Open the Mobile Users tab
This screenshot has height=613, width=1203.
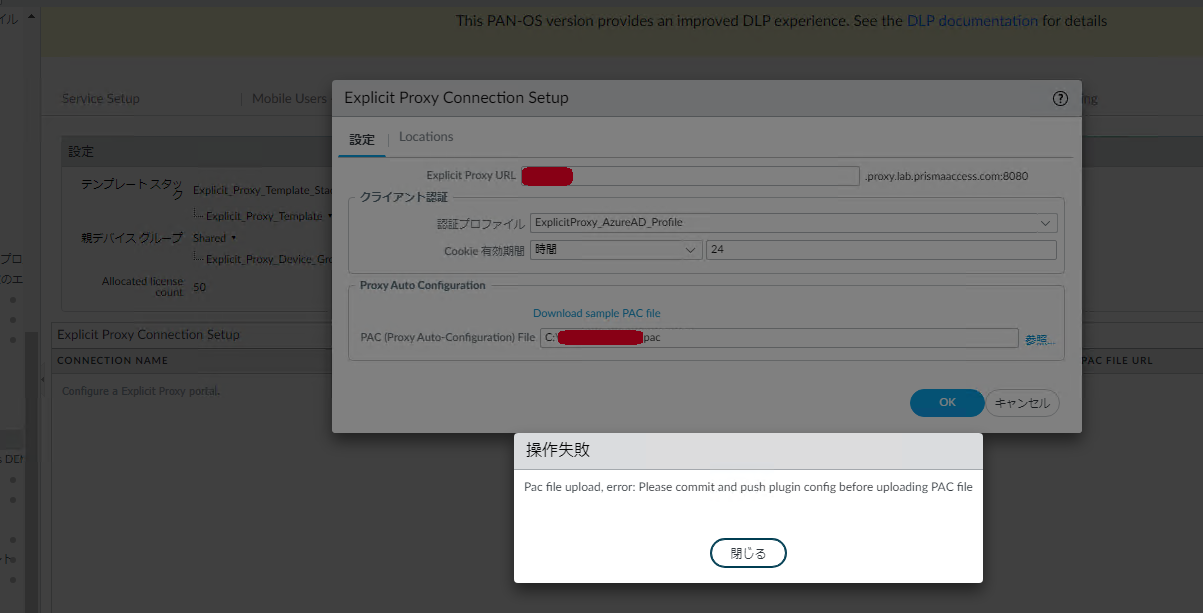coord(289,99)
